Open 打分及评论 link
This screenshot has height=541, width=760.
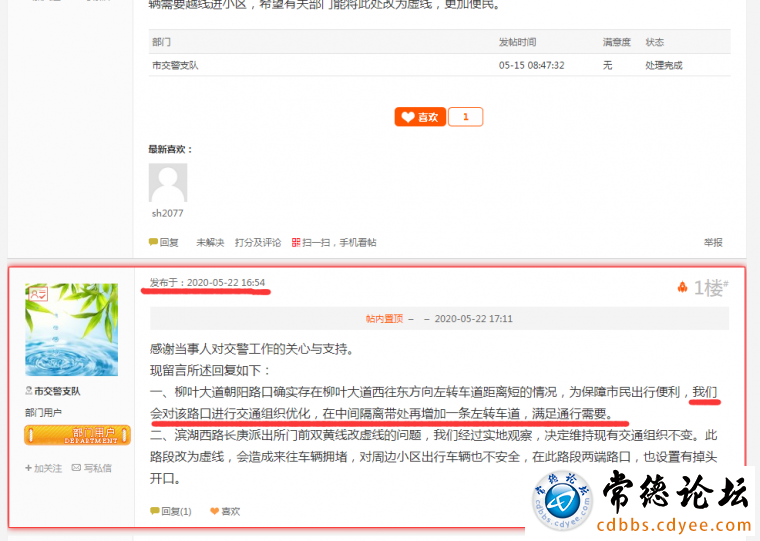(x=258, y=242)
